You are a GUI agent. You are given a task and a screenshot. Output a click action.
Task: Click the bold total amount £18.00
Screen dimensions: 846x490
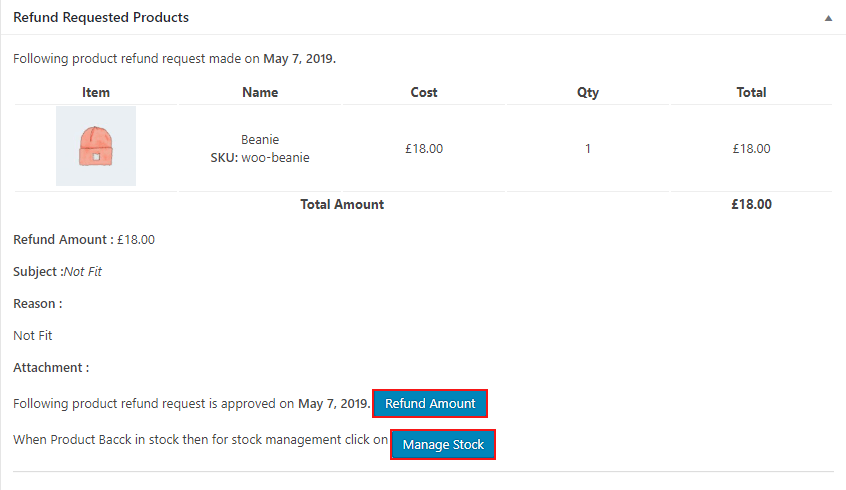[x=751, y=204]
